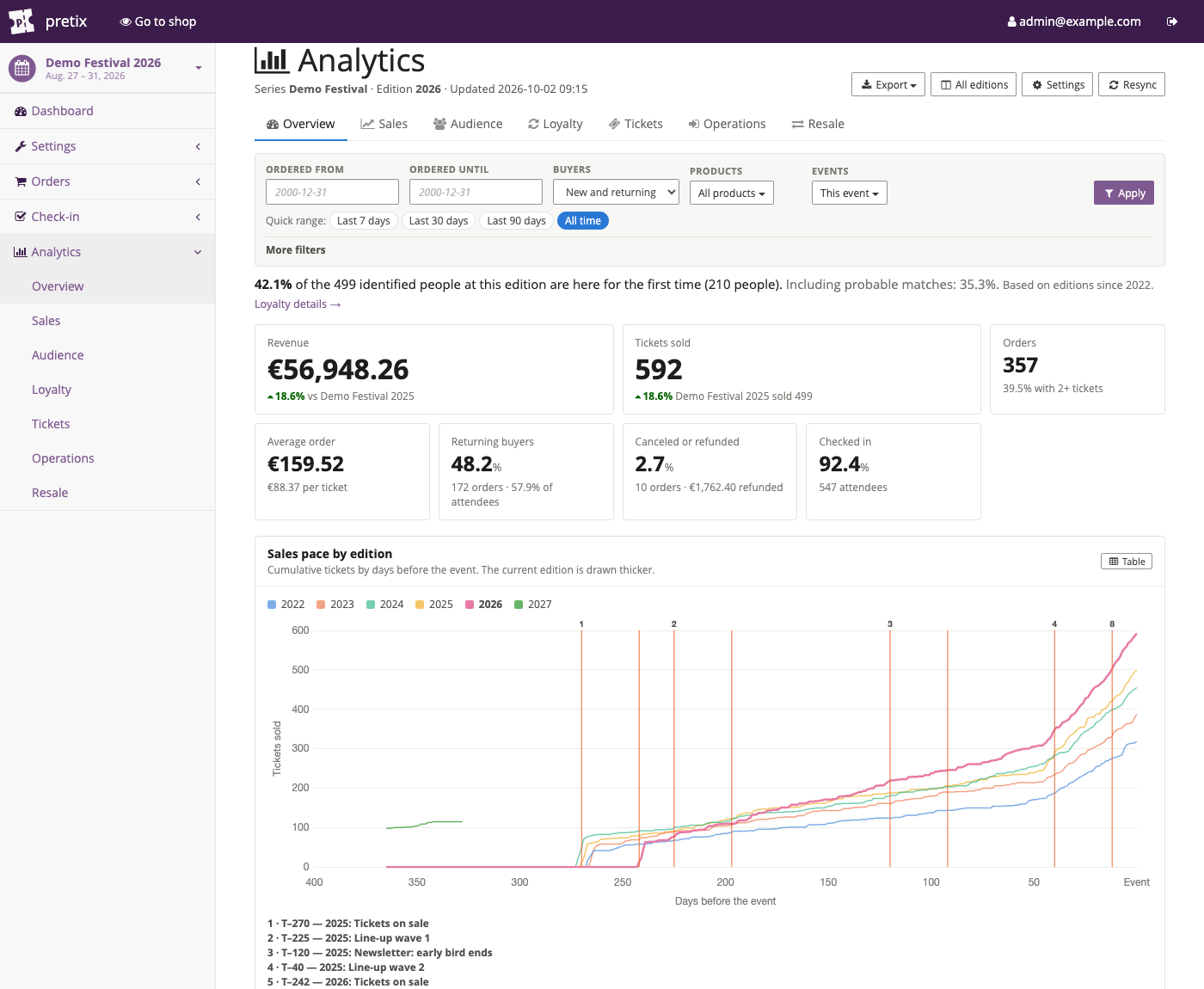The width and height of the screenshot is (1204, 989).
Task: Click the Loyalty tab refresh icon
Action: pyautogui.click(x=533, y=124)
